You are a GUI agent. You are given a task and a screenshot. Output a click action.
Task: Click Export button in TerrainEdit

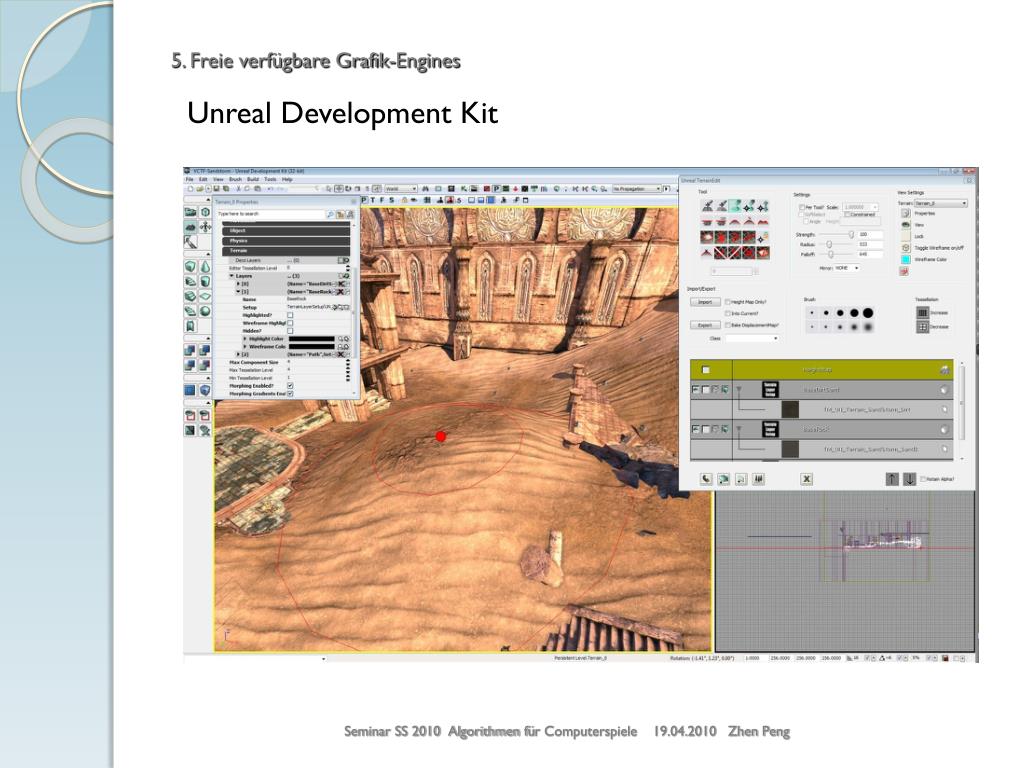click(x=705, y=325)
